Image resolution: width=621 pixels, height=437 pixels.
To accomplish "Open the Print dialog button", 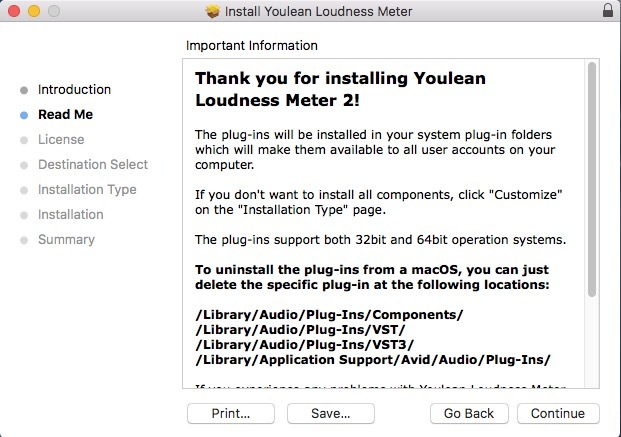I will pyautogui.click(x=230, y=413).
